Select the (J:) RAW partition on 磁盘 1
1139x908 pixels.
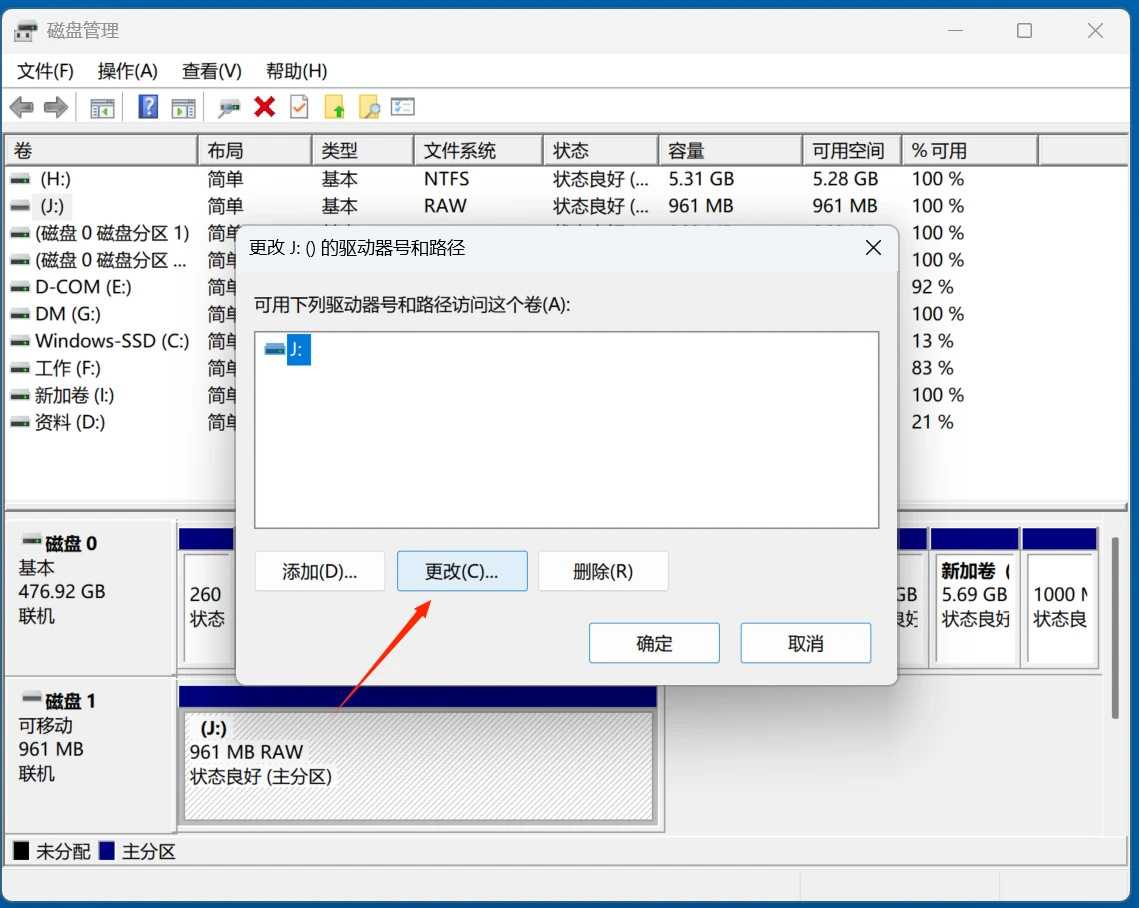pos(420,765)
